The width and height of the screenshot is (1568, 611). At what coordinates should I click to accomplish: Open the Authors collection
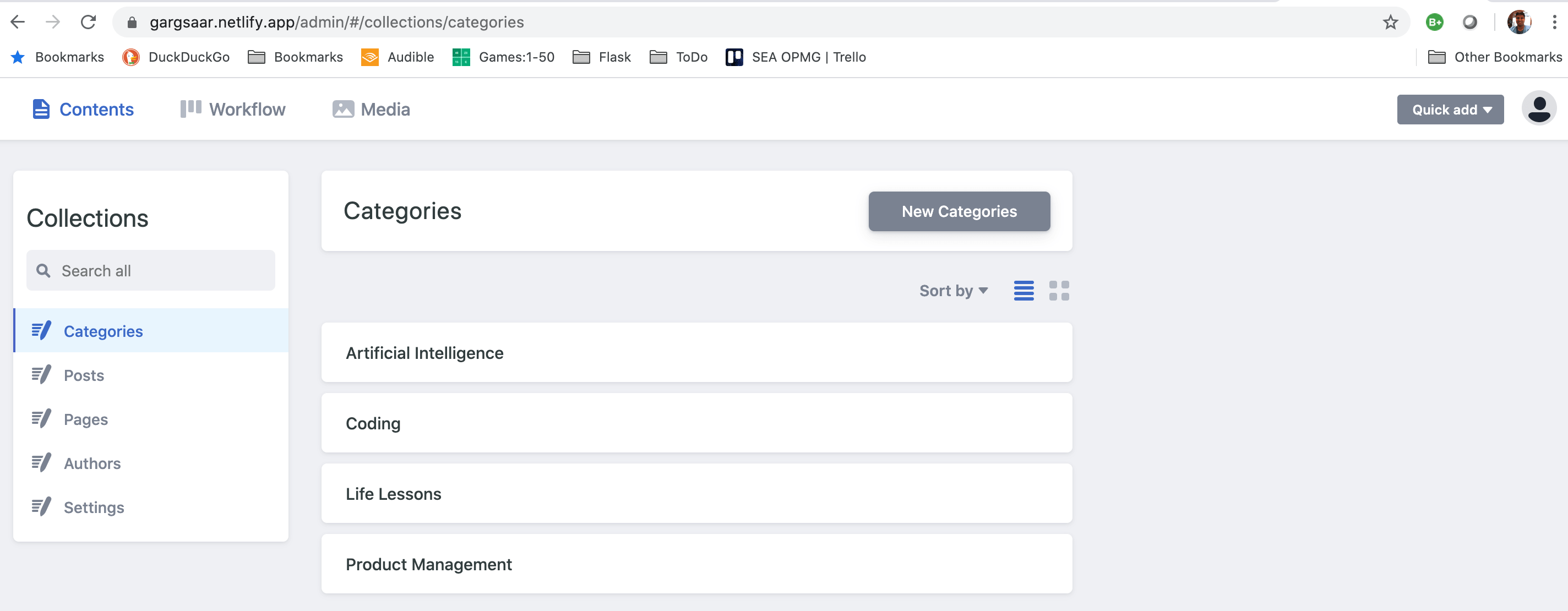92,463
